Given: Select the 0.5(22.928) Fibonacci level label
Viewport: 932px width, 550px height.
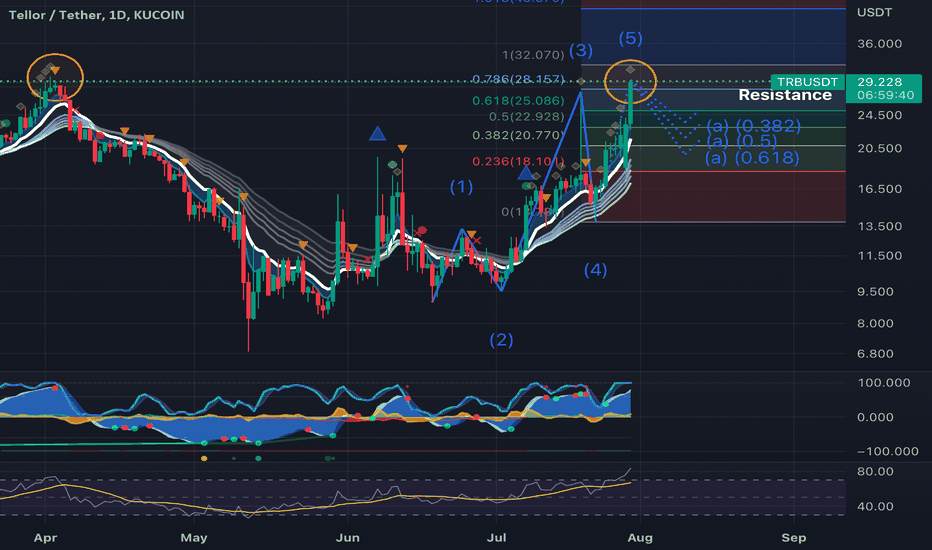Looking at the screenshot, I should (526, 117).
